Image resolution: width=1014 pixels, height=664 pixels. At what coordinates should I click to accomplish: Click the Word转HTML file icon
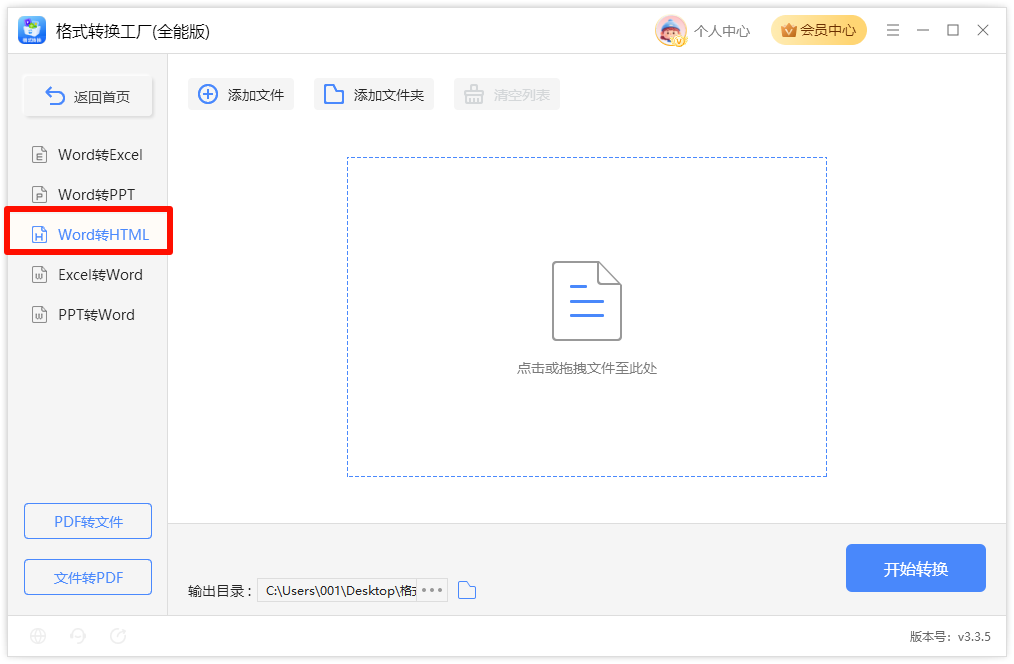(39, 235)
